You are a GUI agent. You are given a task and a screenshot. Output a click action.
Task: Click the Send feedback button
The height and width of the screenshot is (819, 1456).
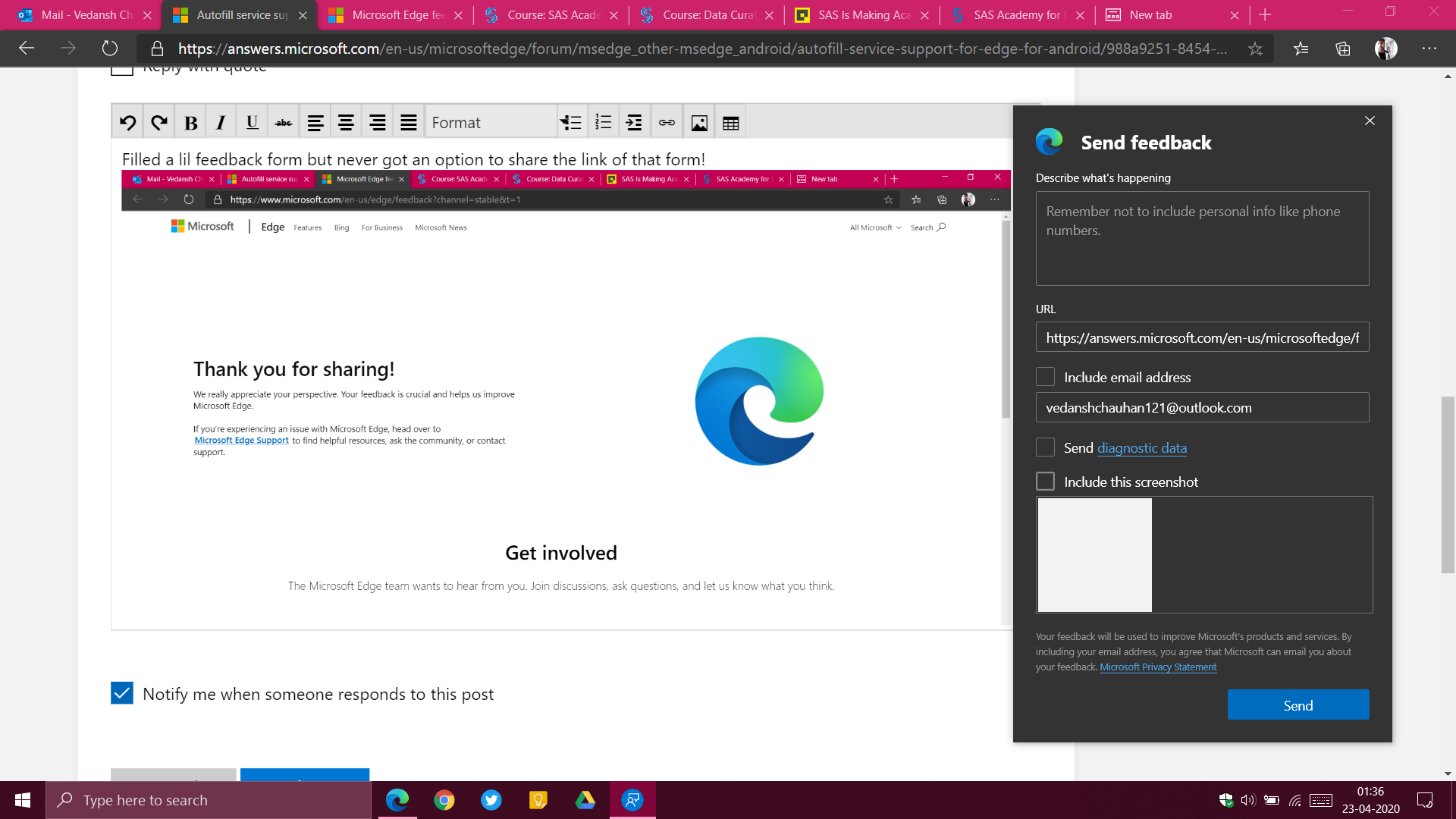tap(1298, 705)
